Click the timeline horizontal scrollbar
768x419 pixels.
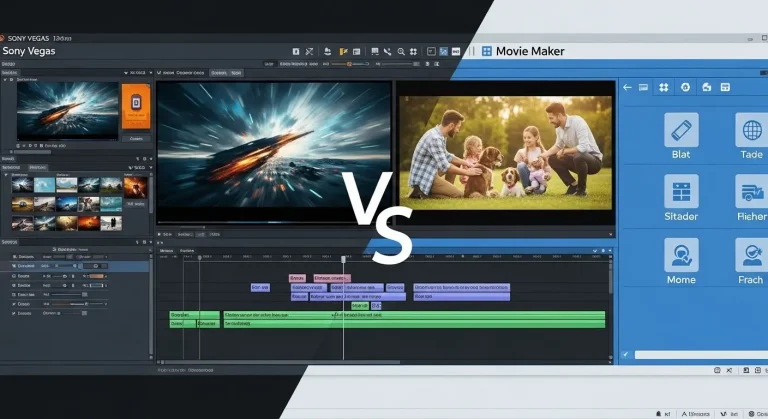tap(281, 362)
